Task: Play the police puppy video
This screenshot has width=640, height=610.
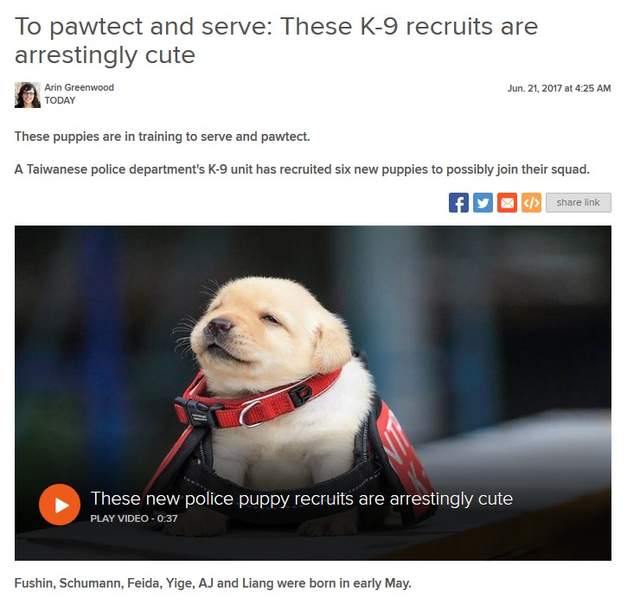Action: point(60,505)
